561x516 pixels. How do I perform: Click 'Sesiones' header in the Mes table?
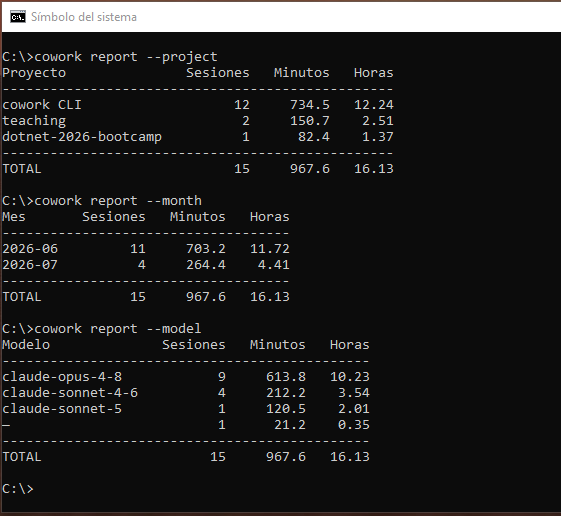[114, 217]
